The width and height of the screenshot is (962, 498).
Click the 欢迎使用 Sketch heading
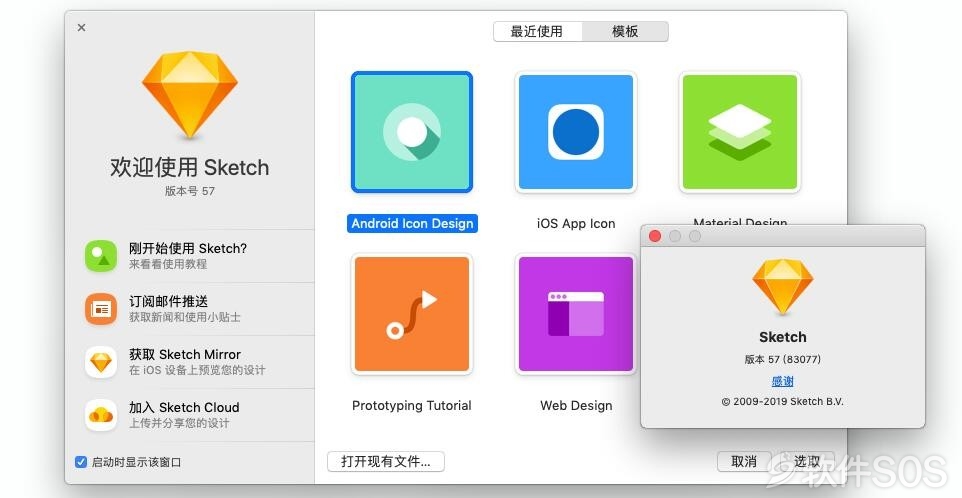pos(190,167)
